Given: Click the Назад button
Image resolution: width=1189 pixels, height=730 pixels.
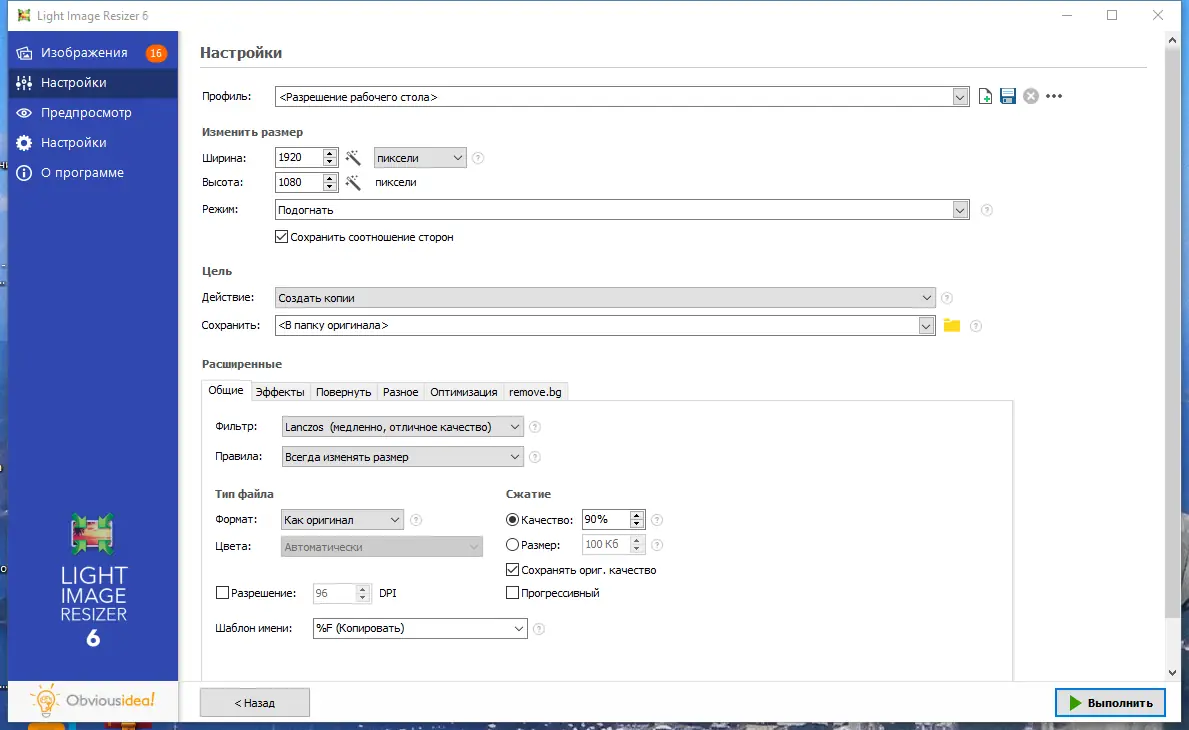Looking at the screenshot, I should click(x=255, y=703).
